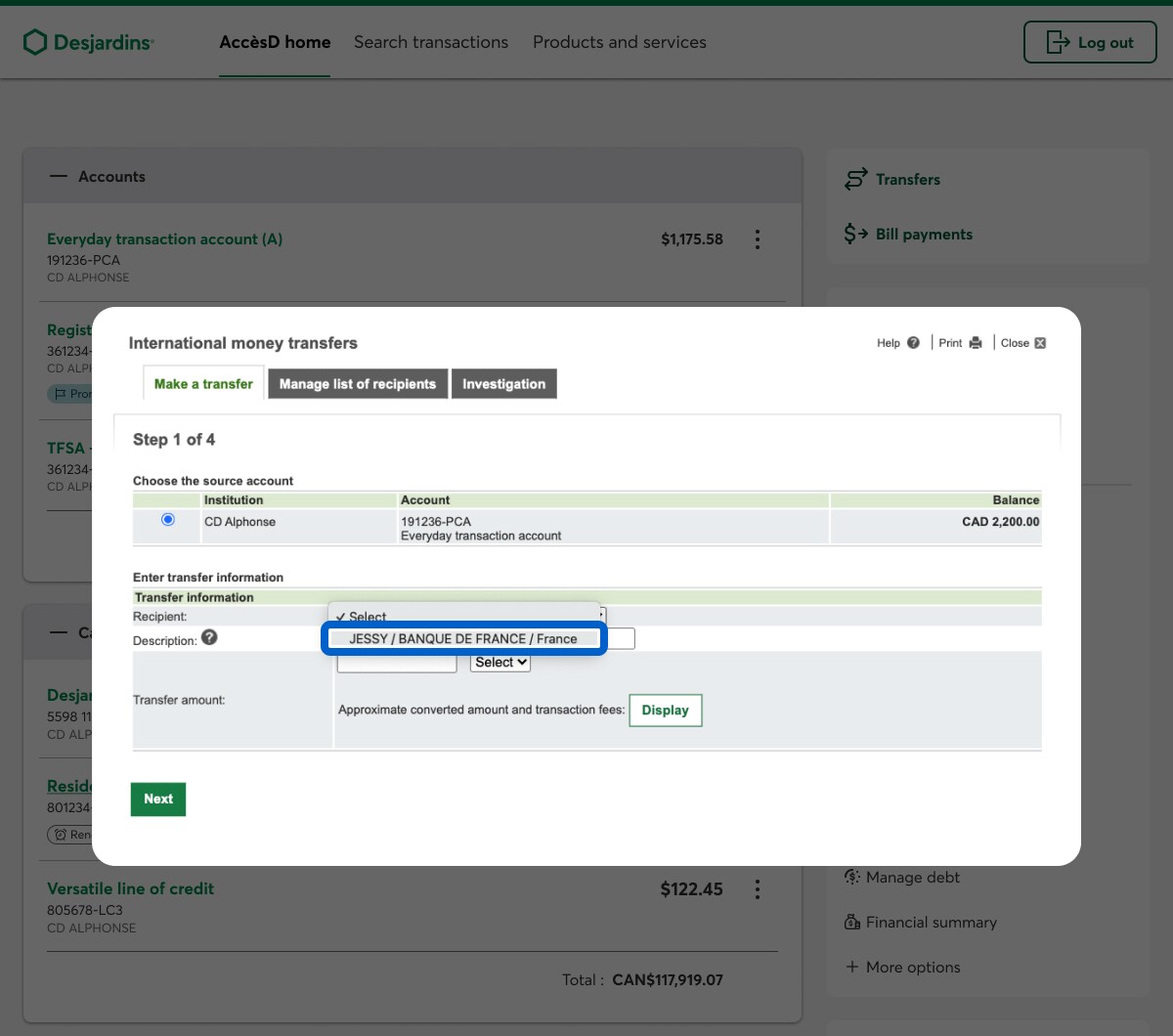Click the Desjardins logo

pyautogui.click(x=88, y=42)
